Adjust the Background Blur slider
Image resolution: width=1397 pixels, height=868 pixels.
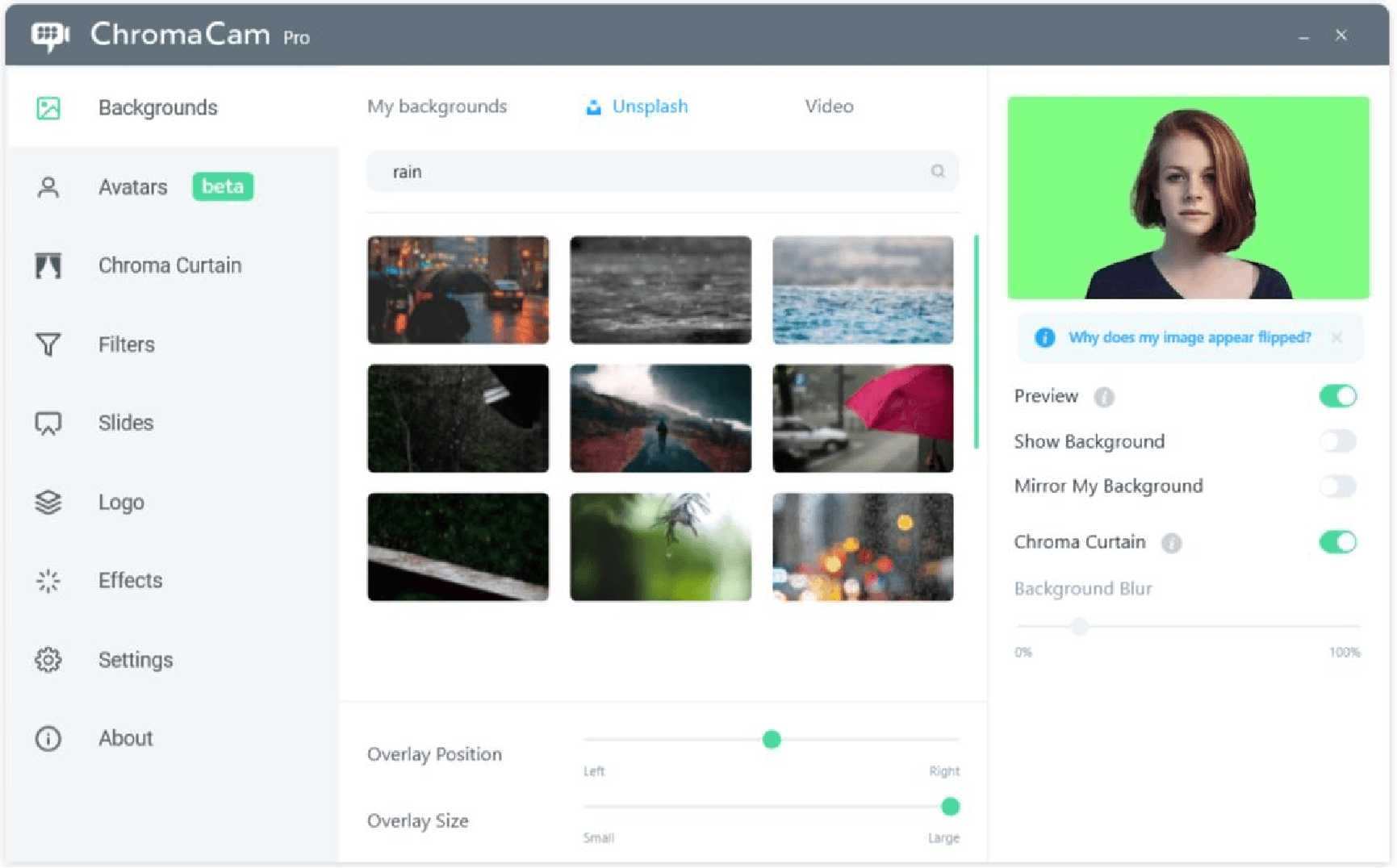(1079, 627)
